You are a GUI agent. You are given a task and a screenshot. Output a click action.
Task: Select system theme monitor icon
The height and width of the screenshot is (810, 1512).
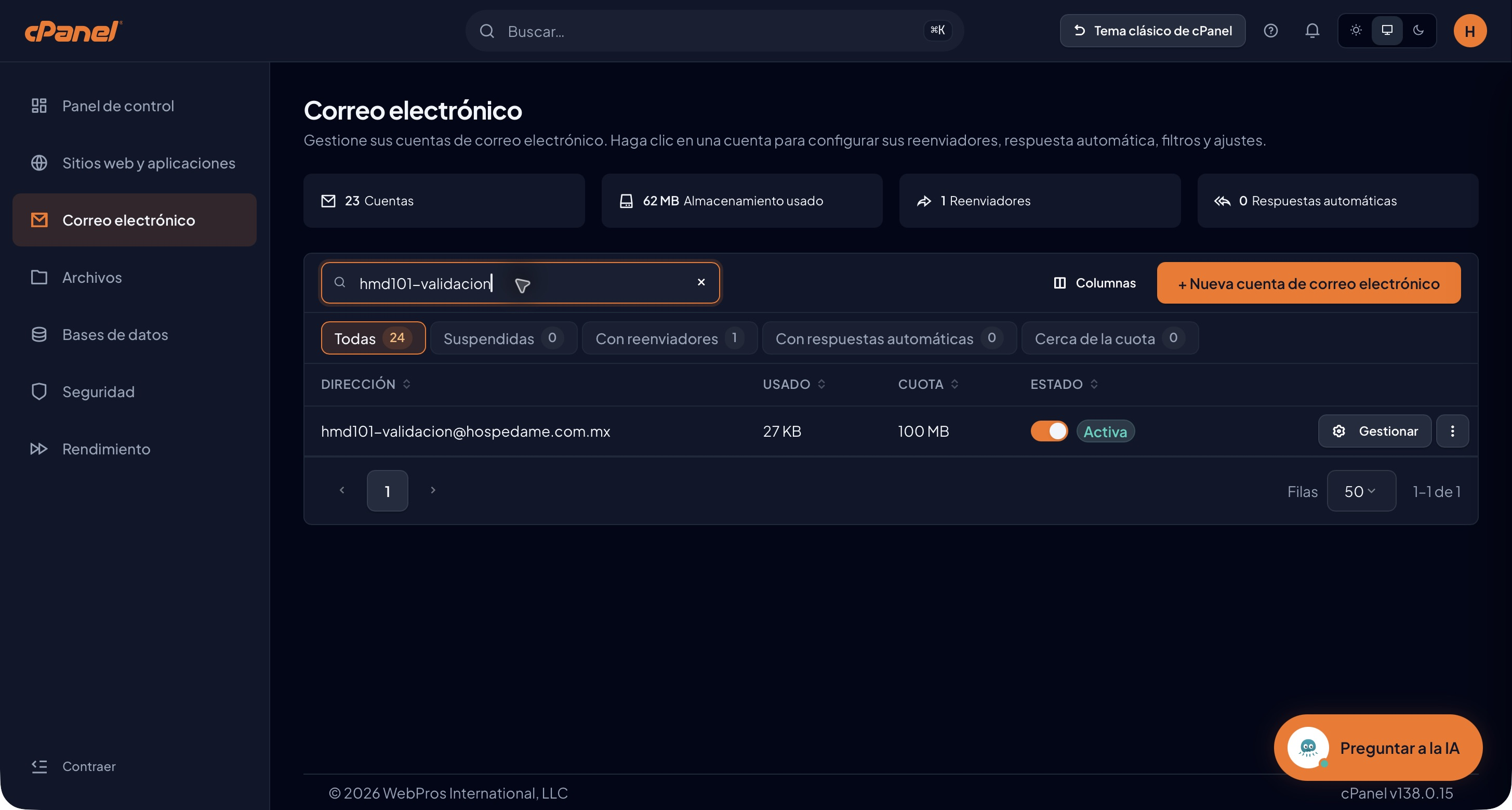1387,31
